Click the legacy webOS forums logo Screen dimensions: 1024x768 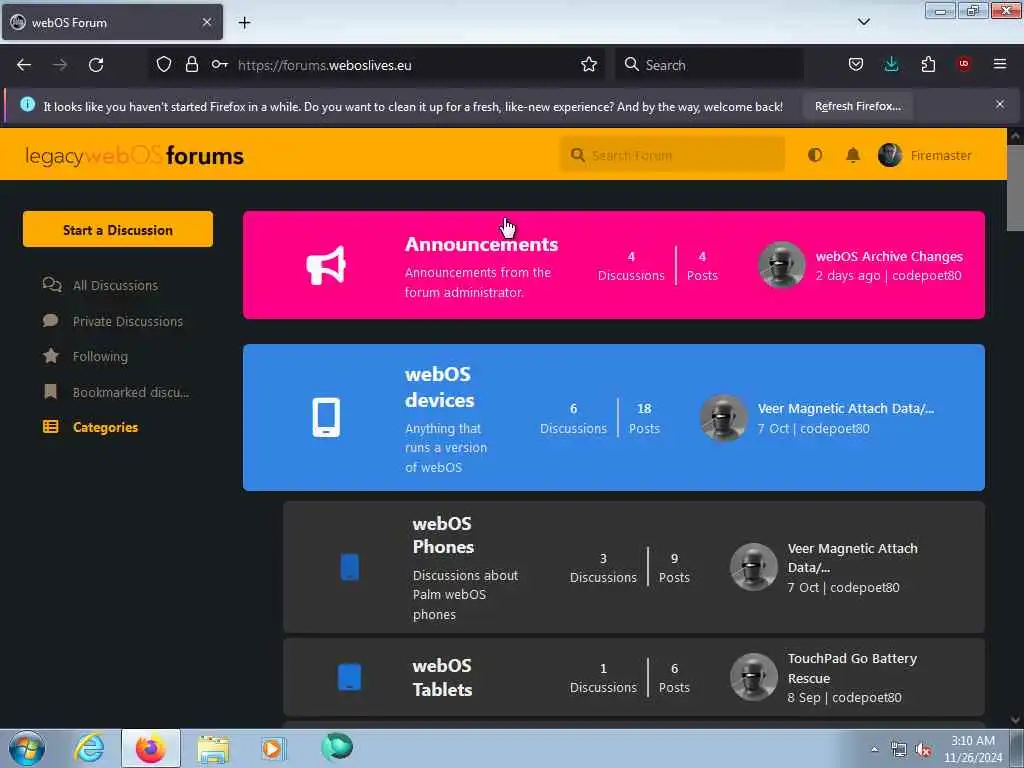pyautogui.click(x=134, y=155)
